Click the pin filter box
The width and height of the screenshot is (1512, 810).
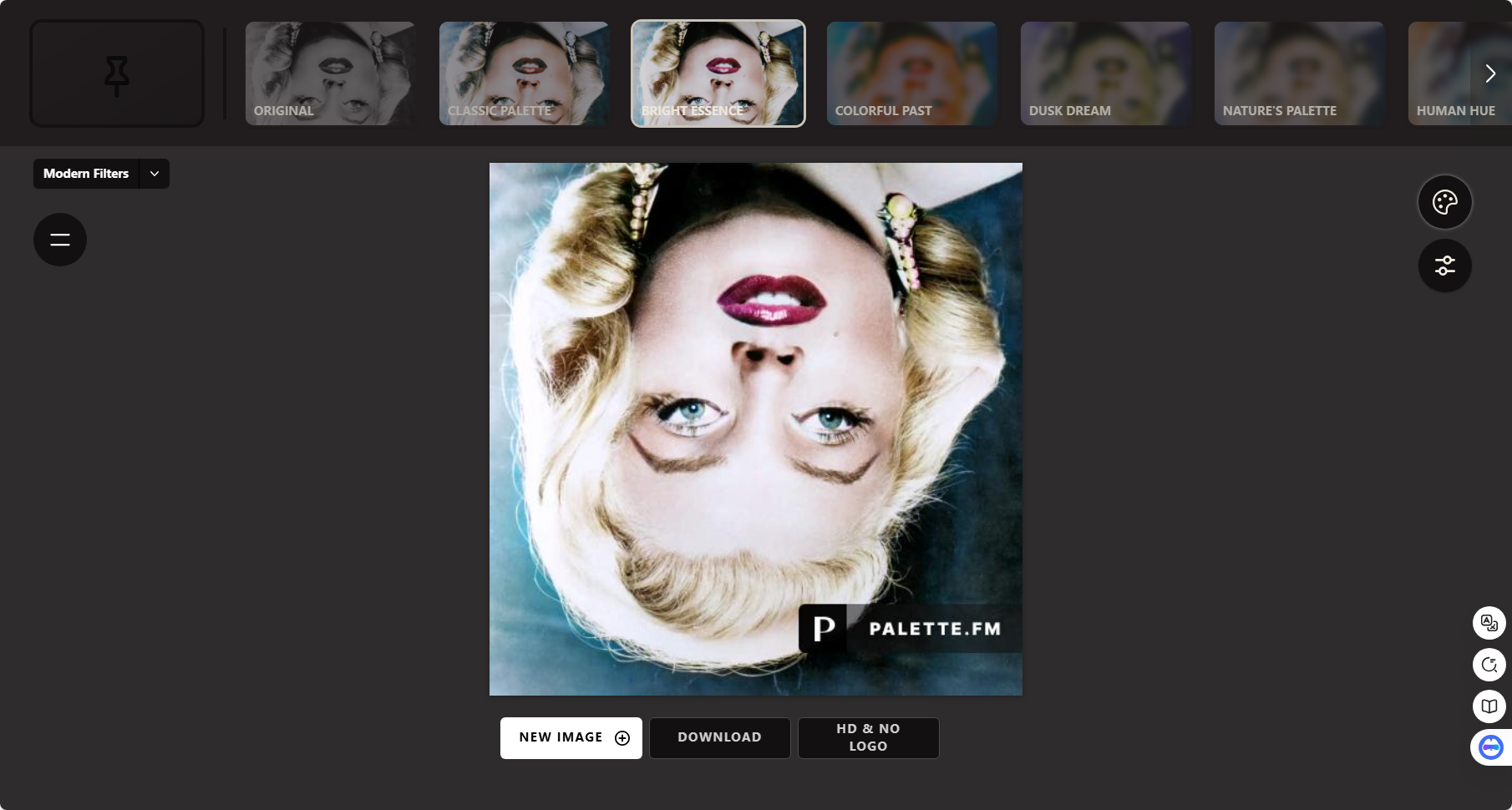[117, 73]
